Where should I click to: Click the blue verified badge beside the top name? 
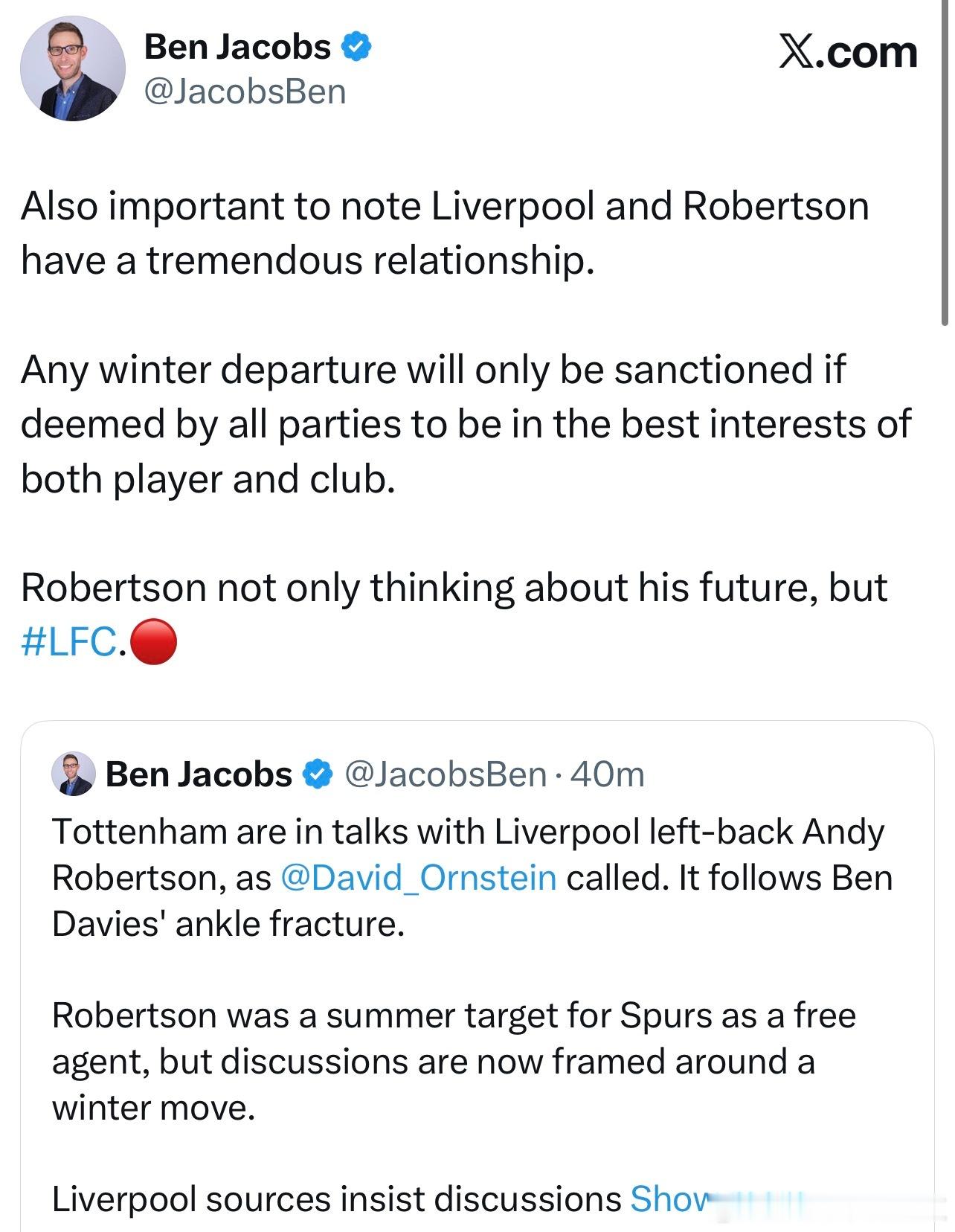[356, 47]
